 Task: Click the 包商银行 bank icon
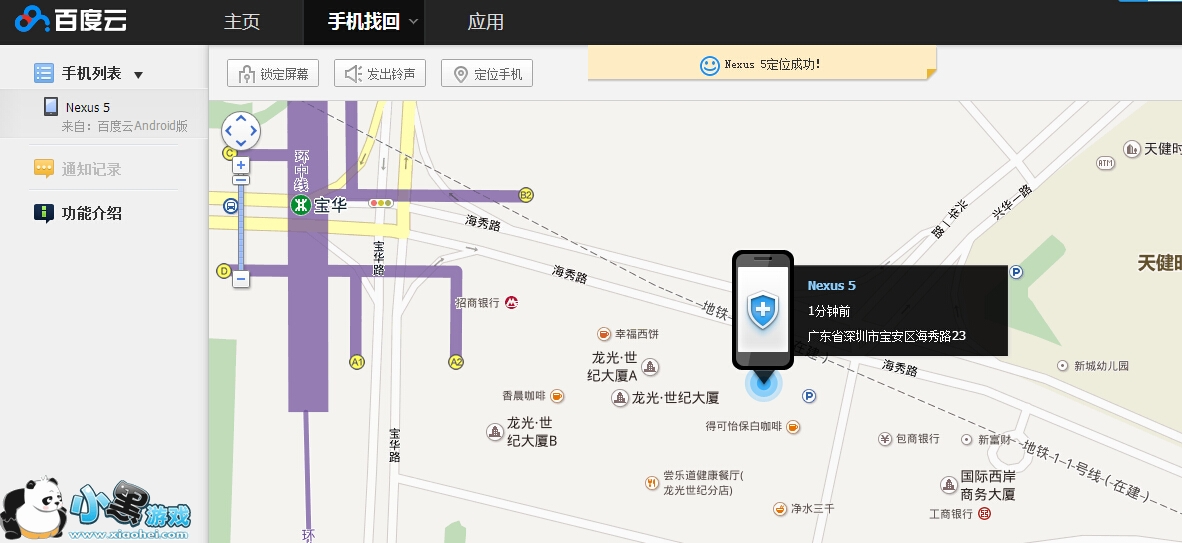click(886, 439)
